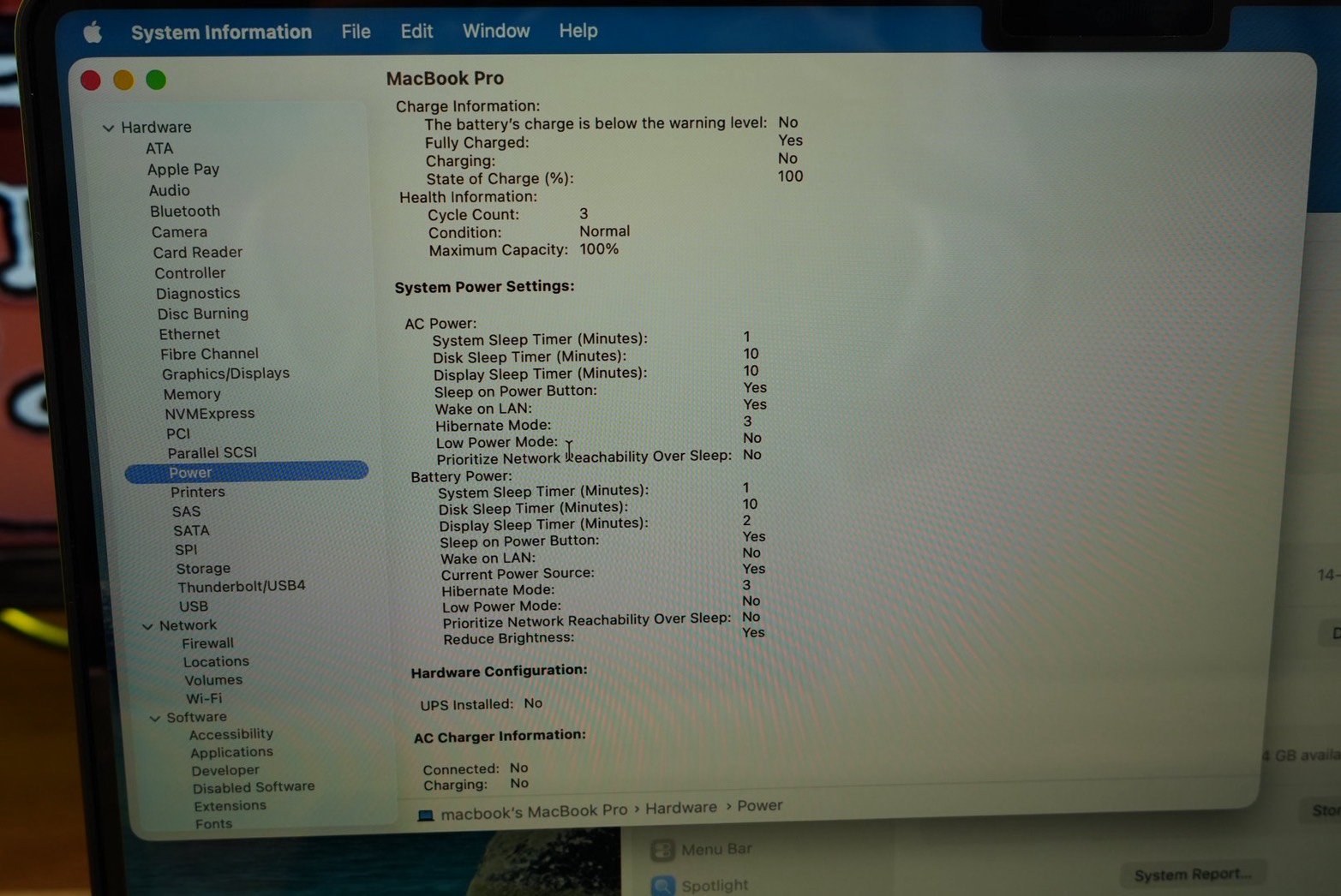
Task: Select Fibre Channel in the sidebar
Action: [209, 354]
